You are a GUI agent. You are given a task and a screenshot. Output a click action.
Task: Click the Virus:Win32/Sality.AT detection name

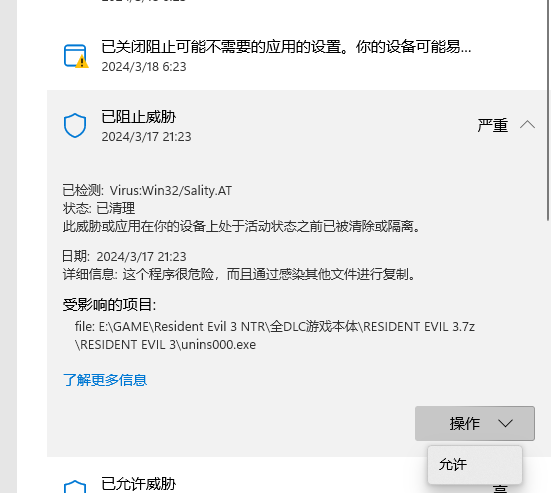point(171,190)
